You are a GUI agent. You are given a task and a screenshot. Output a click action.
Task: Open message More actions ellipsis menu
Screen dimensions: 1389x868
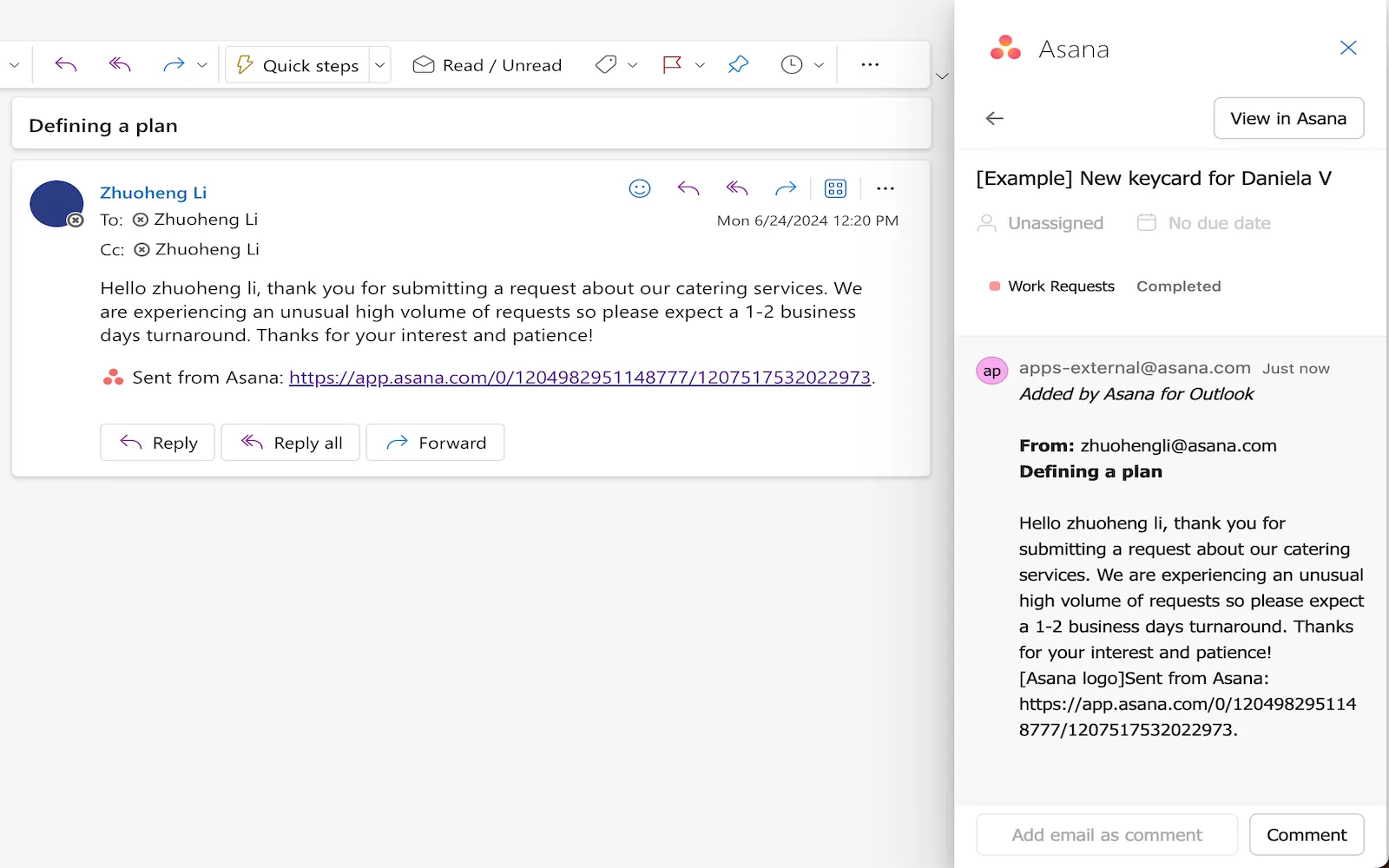point(885,188)
